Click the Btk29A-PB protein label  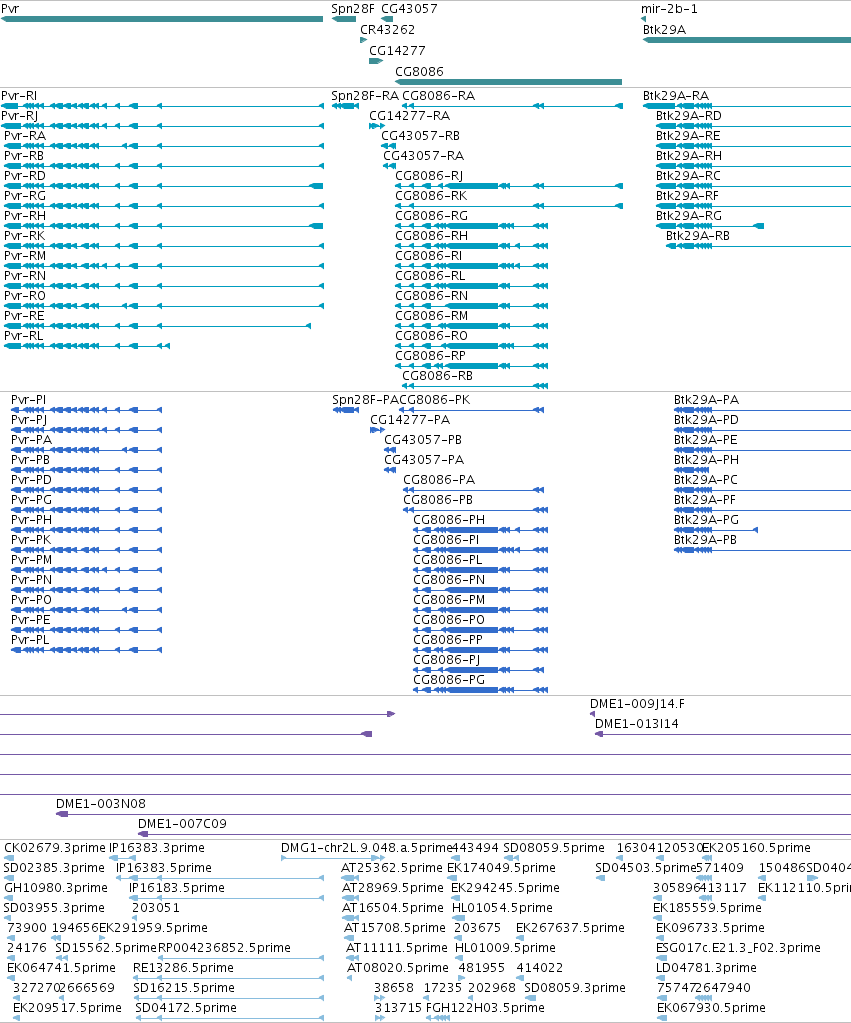click(705, 540)
